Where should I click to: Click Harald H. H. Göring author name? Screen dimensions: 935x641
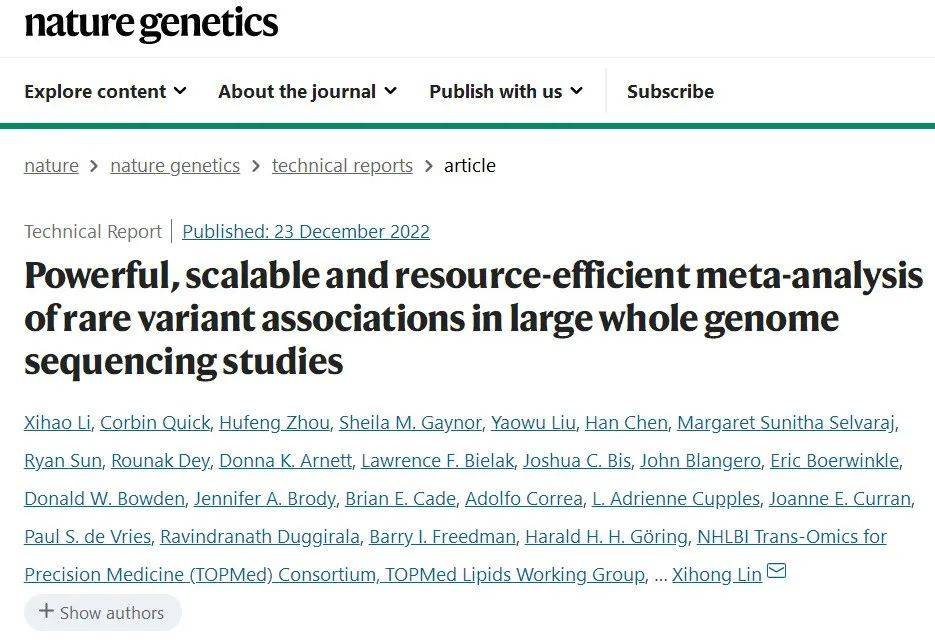[606, 537]
